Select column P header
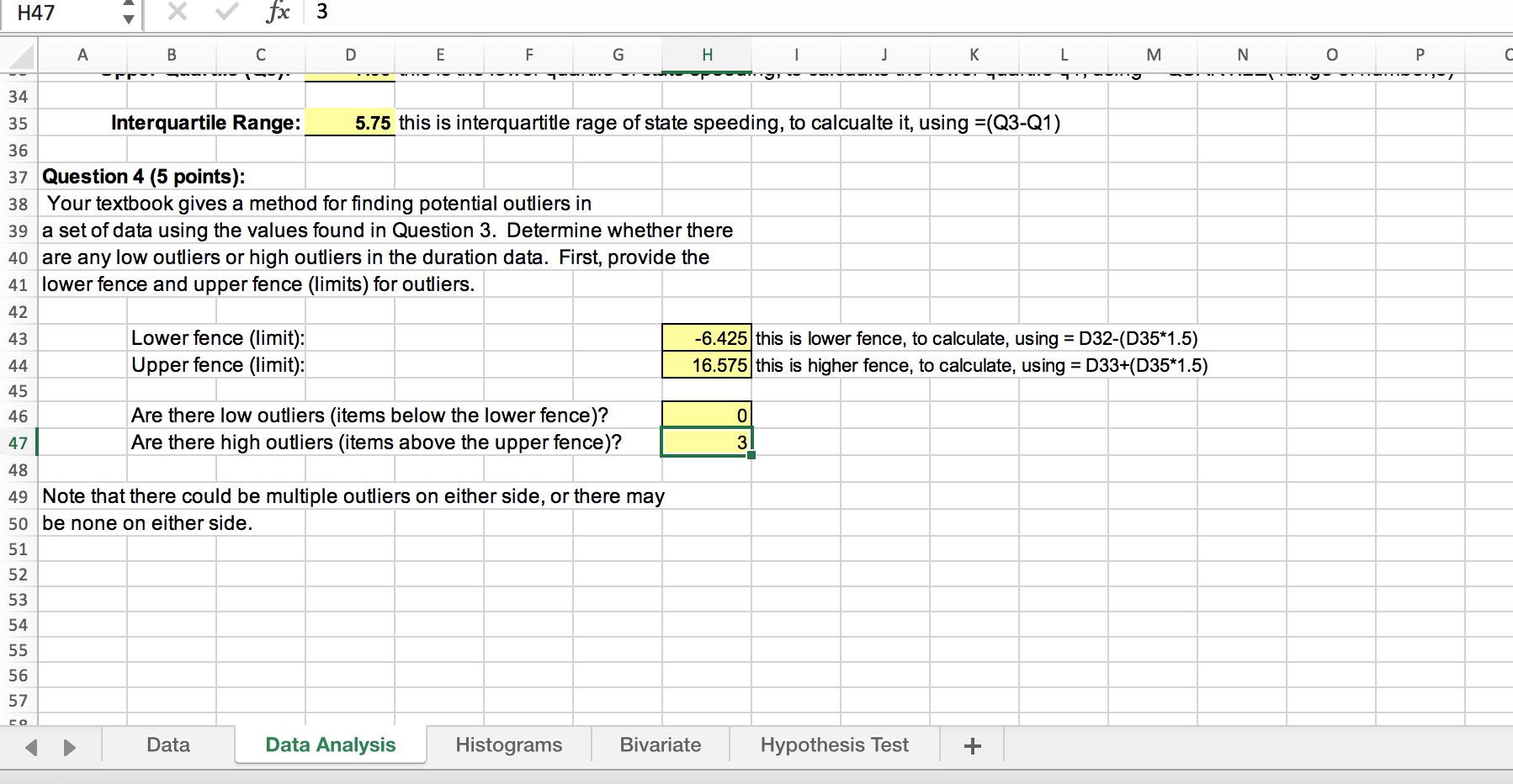This screenshot has height=784, width=1513. click(x=1420, y=56)
